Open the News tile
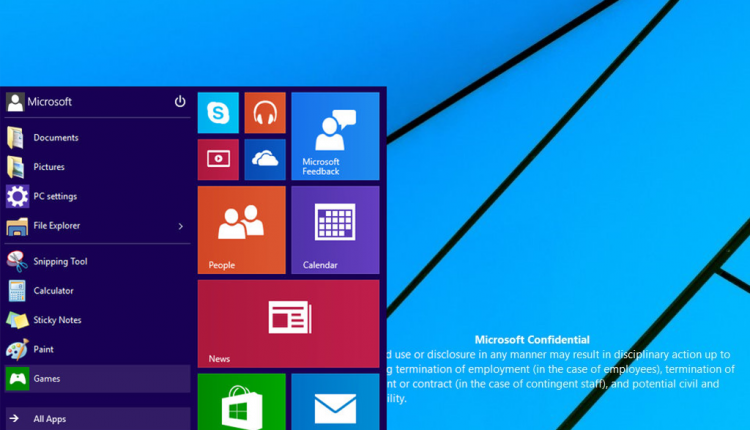The height and width of the screenshot is (430, 750). 288,324
